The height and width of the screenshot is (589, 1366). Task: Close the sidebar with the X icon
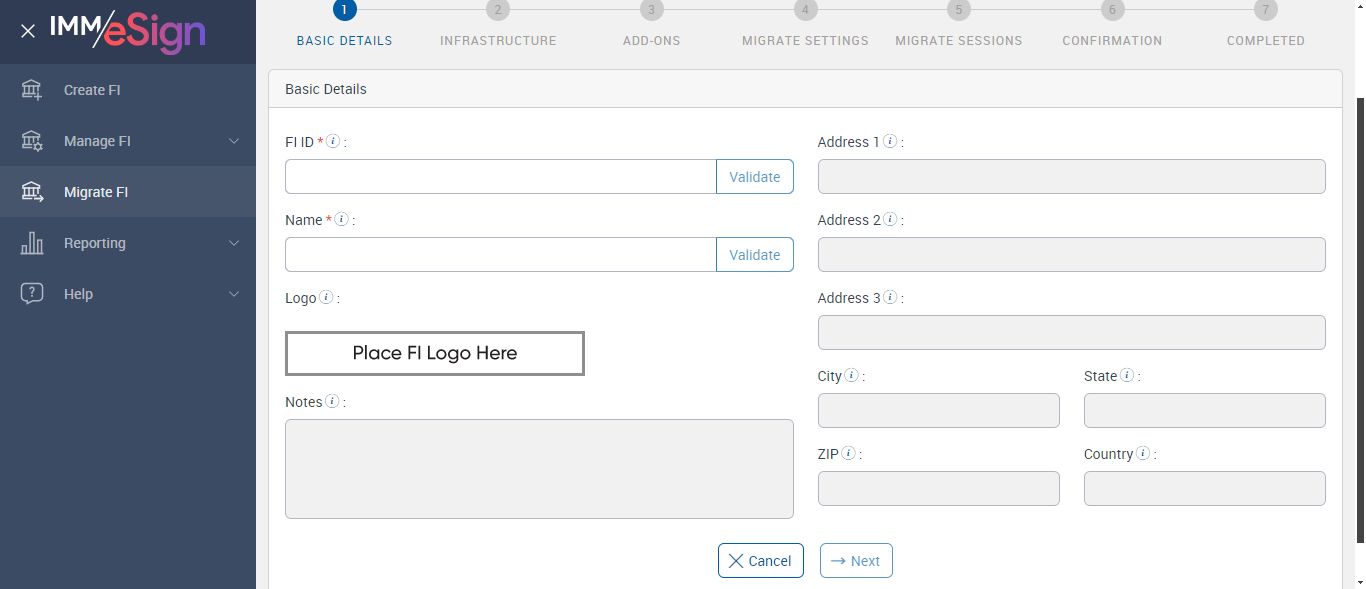tap(28, 31)
